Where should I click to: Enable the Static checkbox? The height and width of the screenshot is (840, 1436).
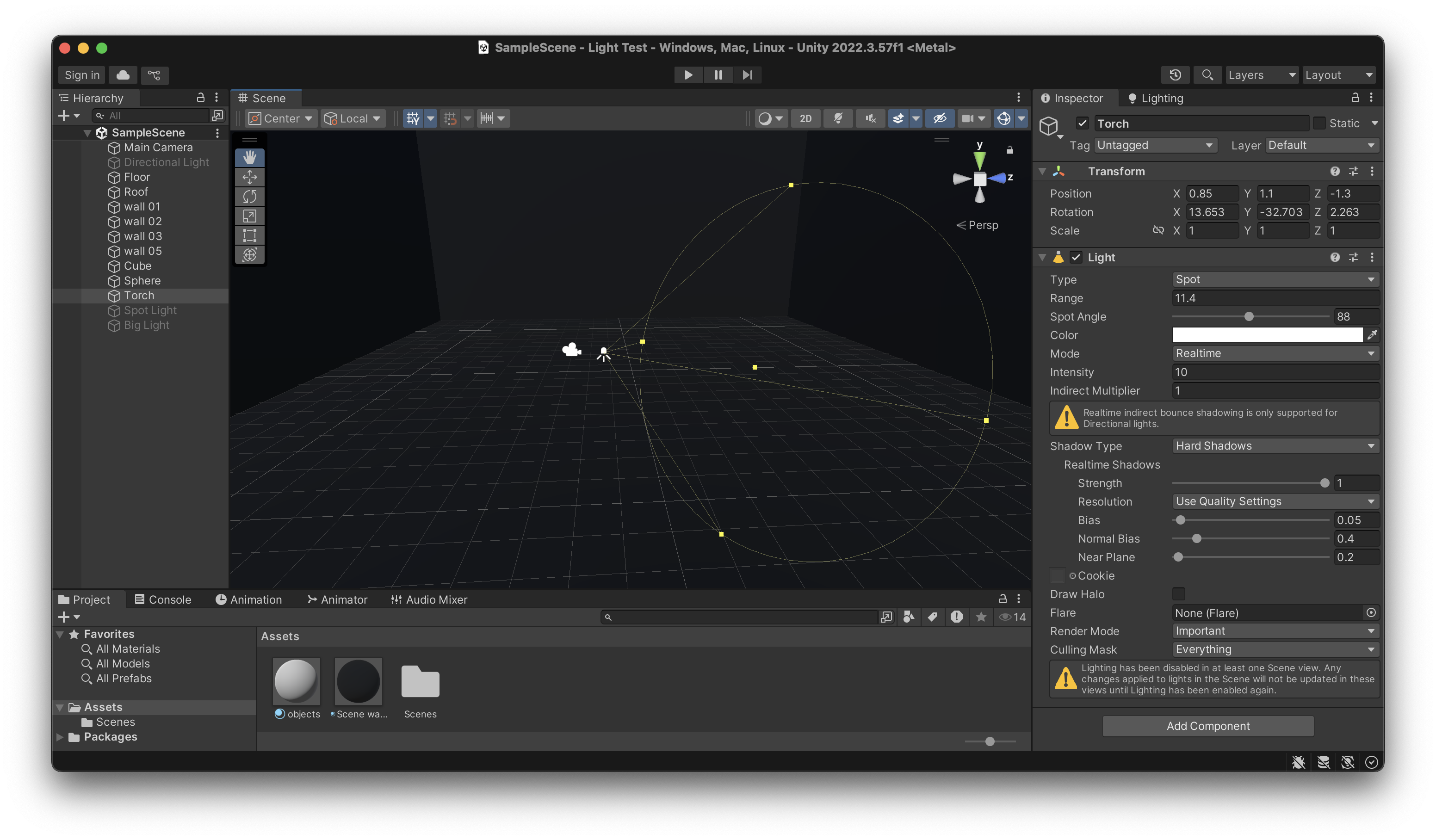tap(1318, 123)
